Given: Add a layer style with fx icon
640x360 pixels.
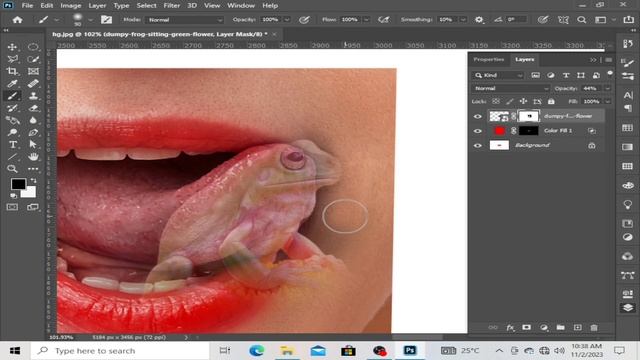Looking at the screenshot, I should [510, 327].
